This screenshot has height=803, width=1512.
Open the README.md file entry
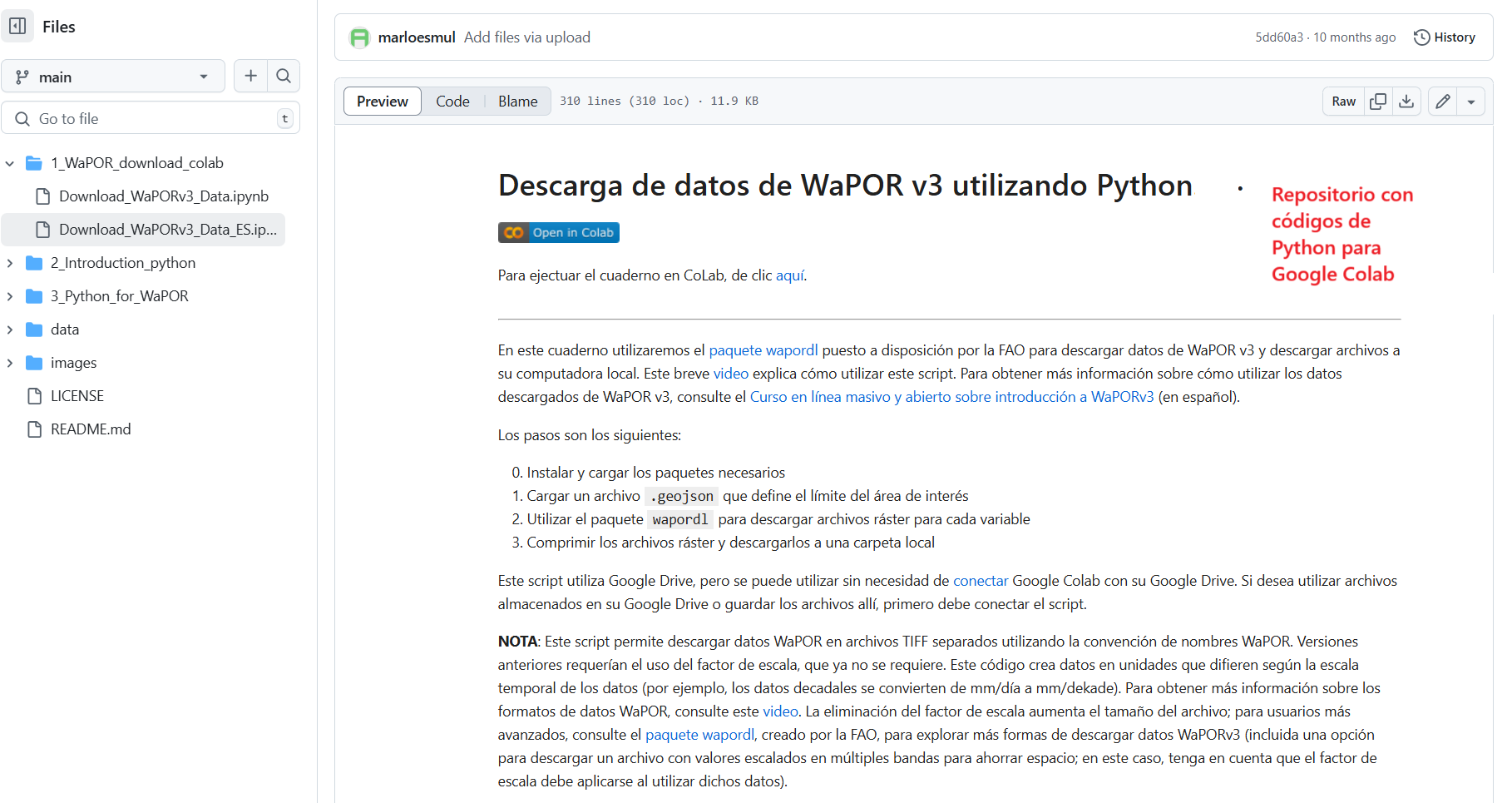click(91, 429)
